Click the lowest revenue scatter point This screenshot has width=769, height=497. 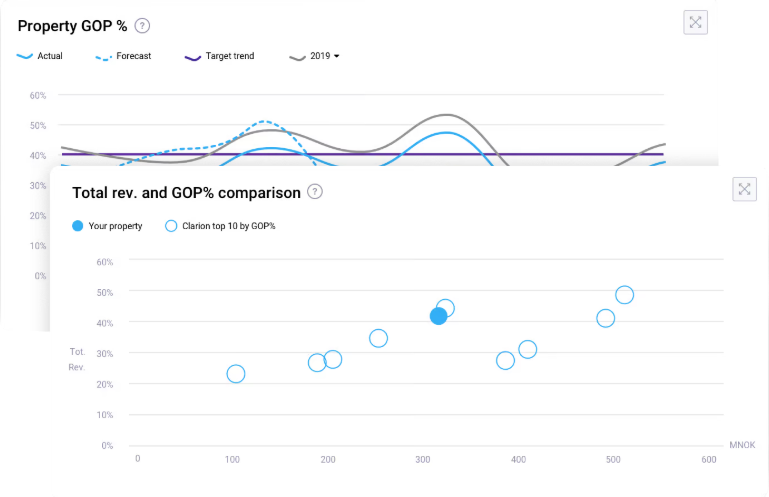pos(235,374)
